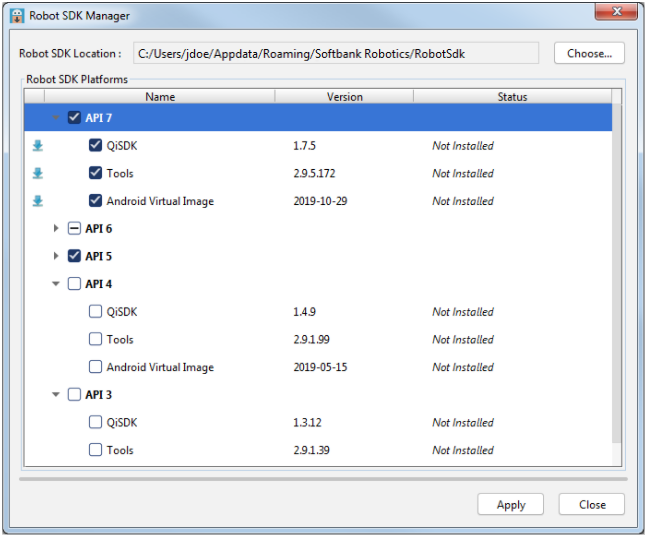Select the API 6 row label
Viewport: 645px width, 535px height.
(x=98, y=229)
